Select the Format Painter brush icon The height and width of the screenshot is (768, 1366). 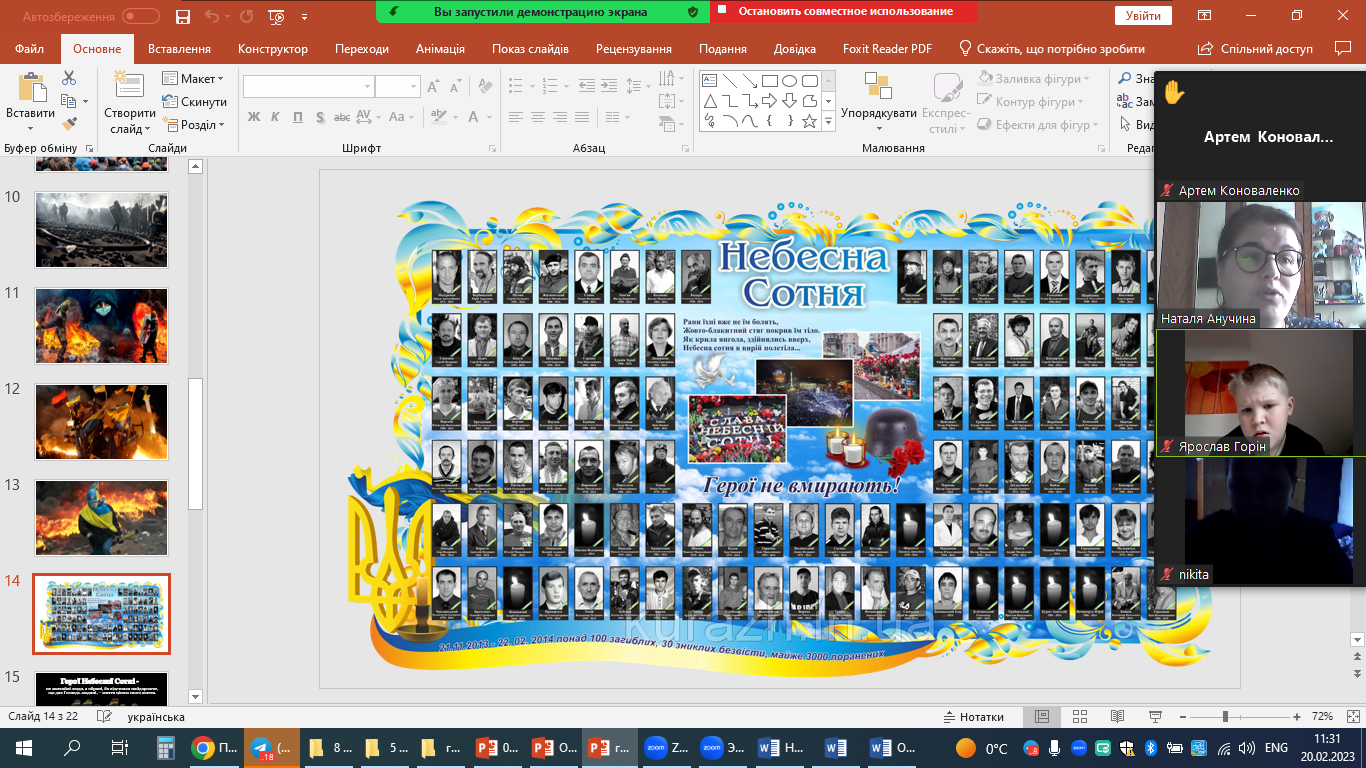[69, 124]
